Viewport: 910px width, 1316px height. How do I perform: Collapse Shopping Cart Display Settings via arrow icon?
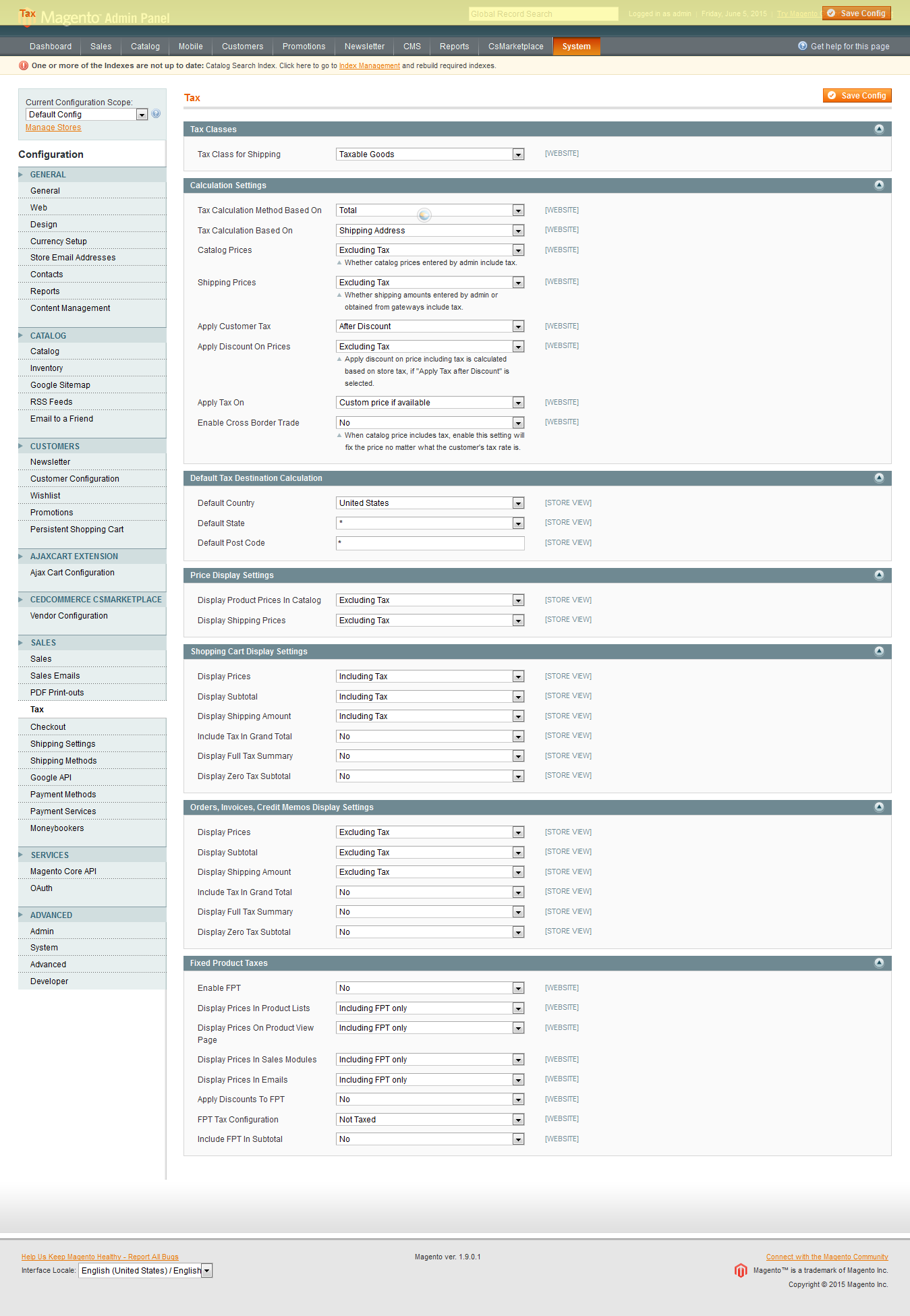879,651
